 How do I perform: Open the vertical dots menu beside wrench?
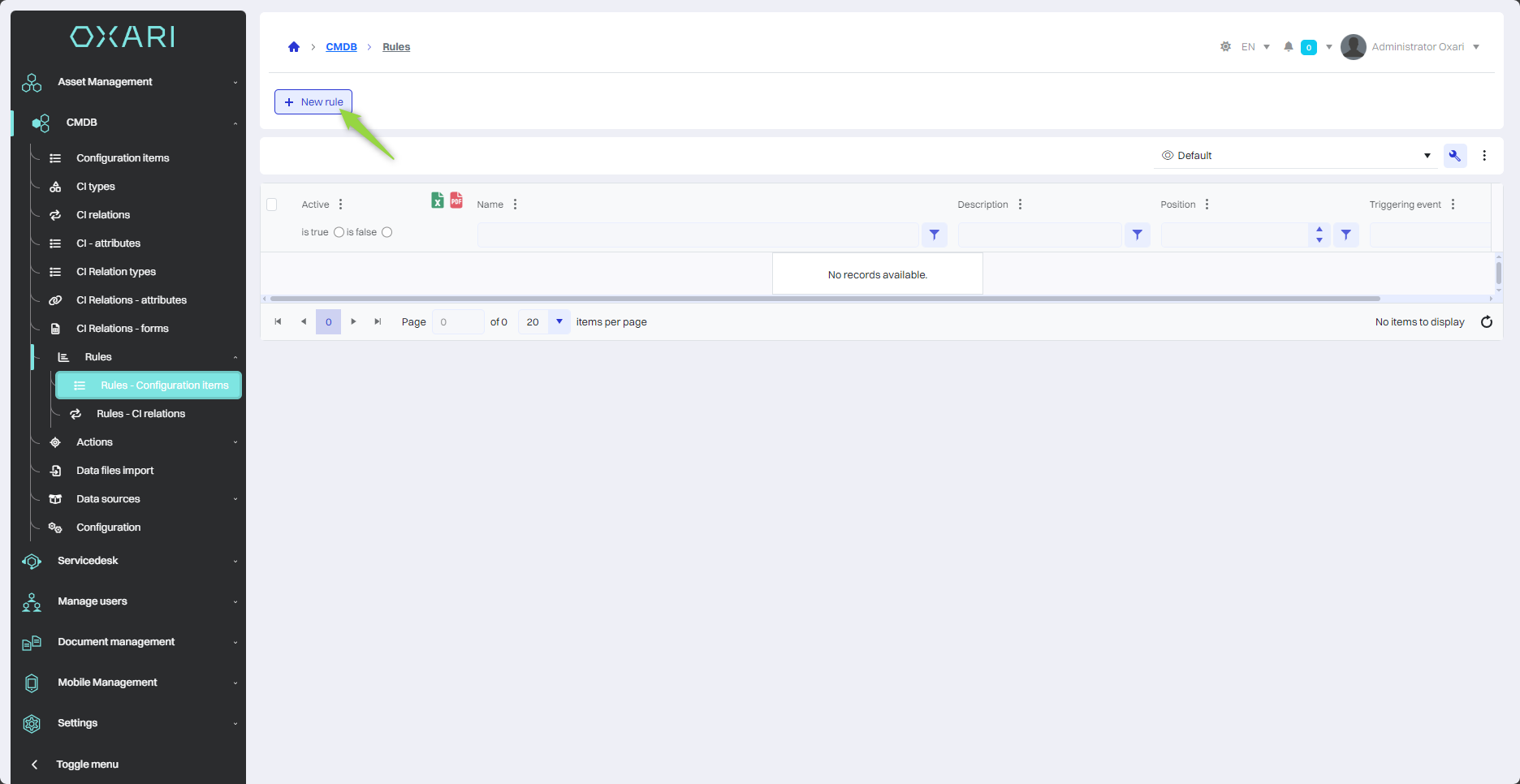click(1484, 156)
